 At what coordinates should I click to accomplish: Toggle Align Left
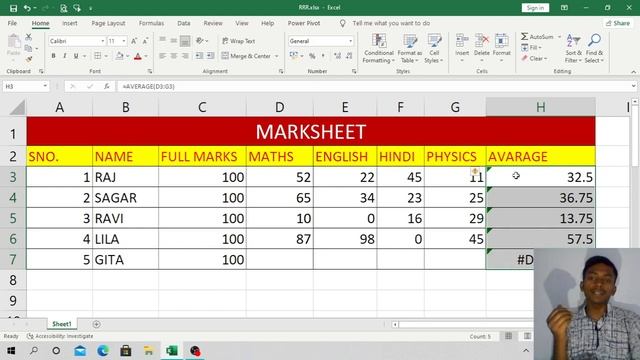tap(162, 56)
